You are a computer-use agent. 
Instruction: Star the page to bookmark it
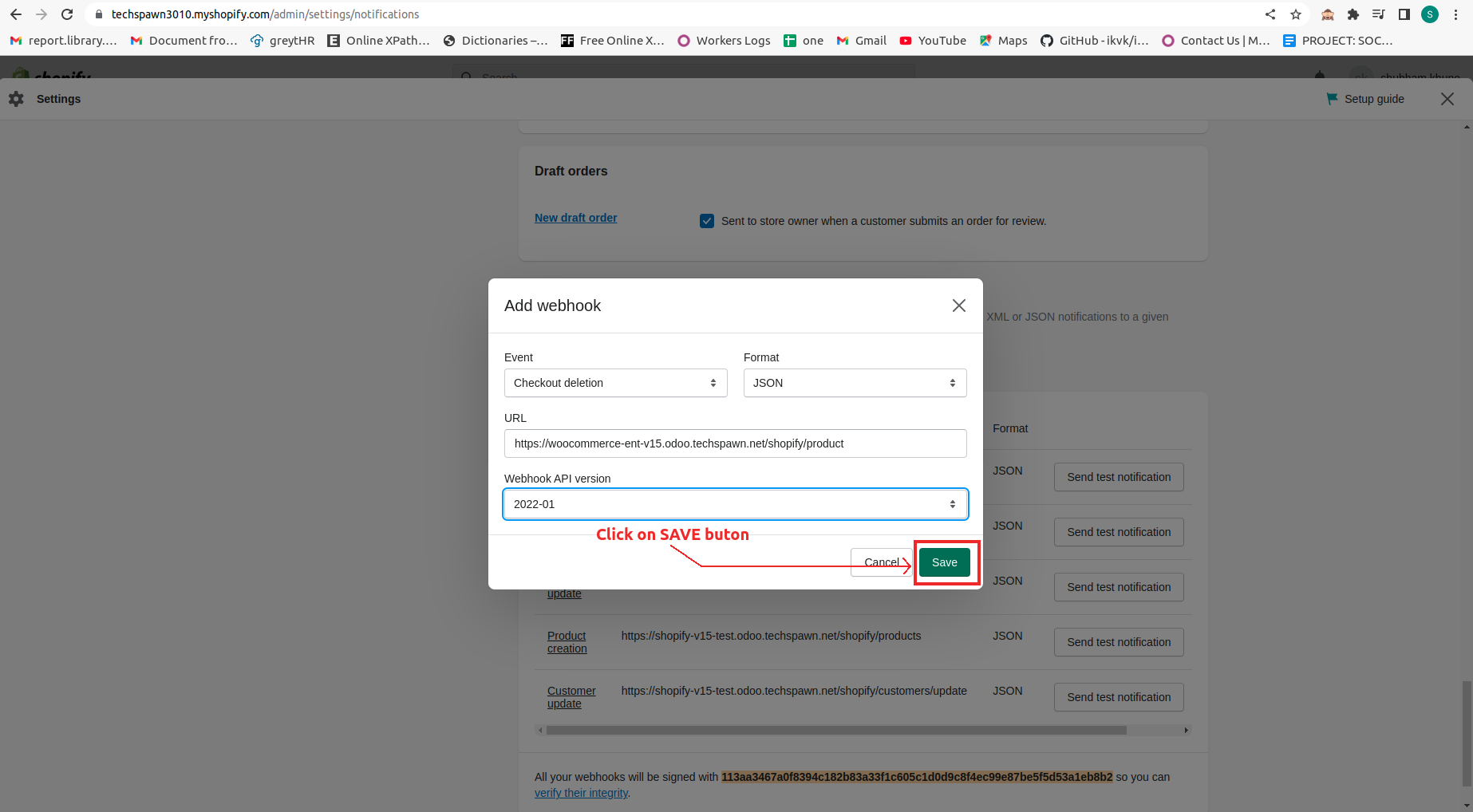pyautogui.click(x=1296, y=14)
